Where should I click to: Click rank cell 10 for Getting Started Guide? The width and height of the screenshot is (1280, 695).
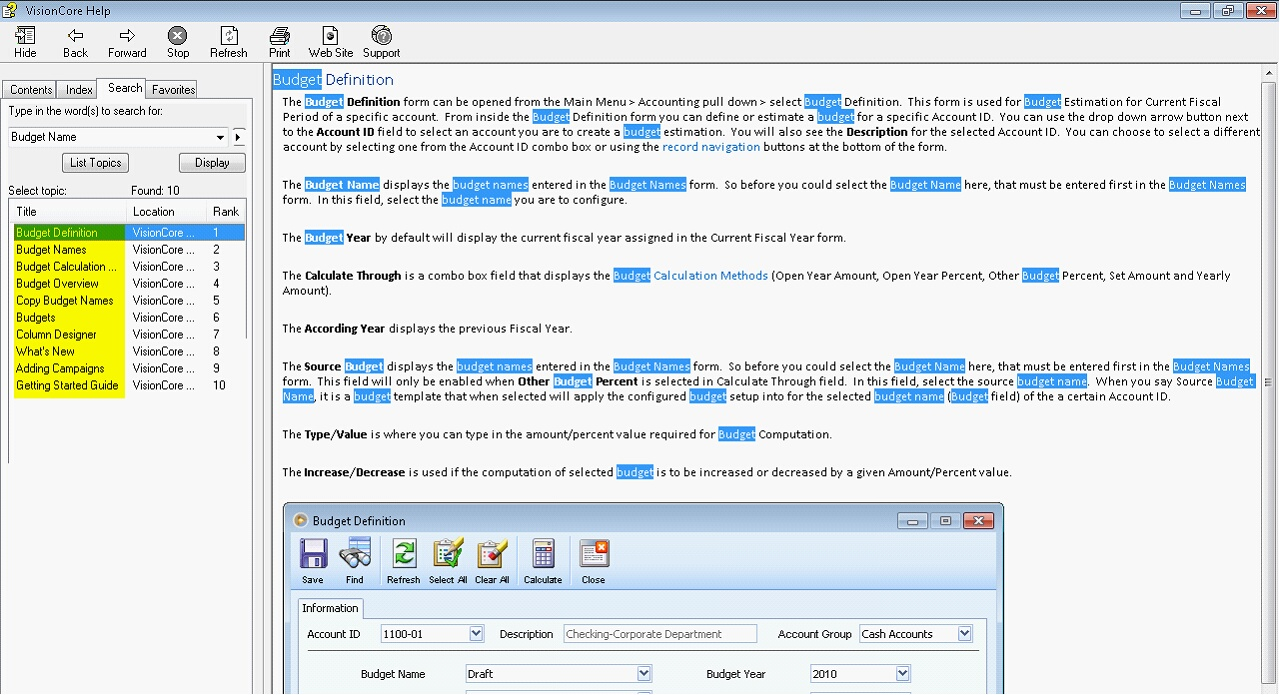219,386
